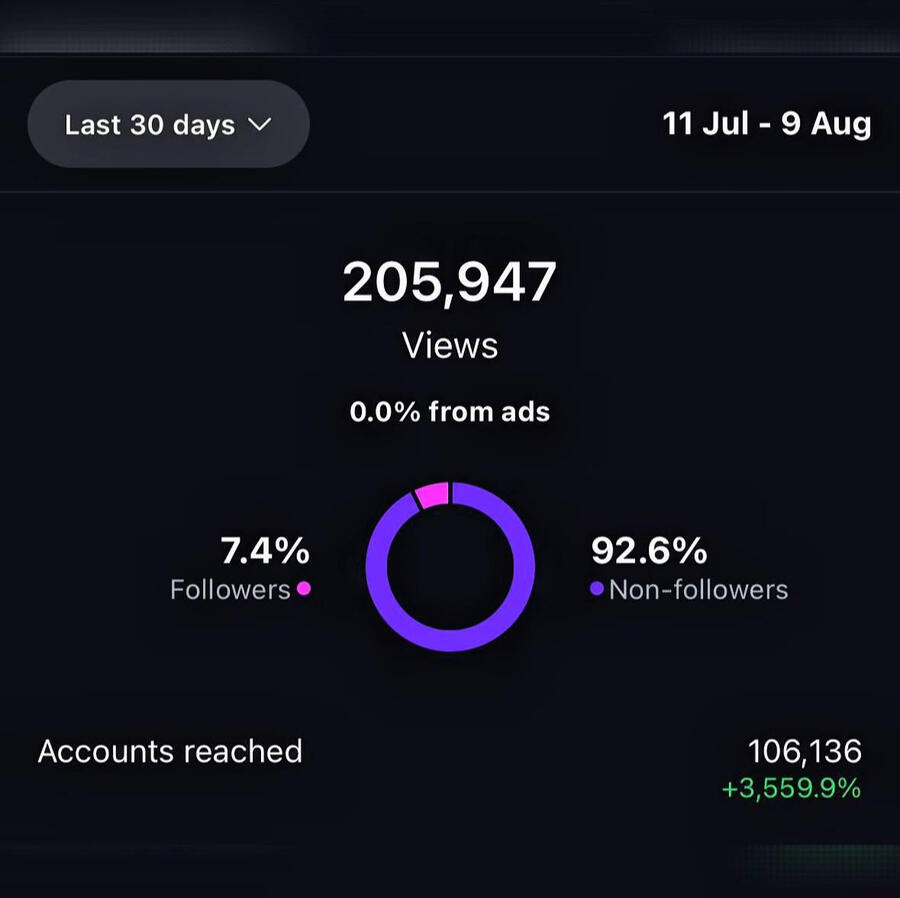
Task: Tap the Views section header
Action: 449,345
